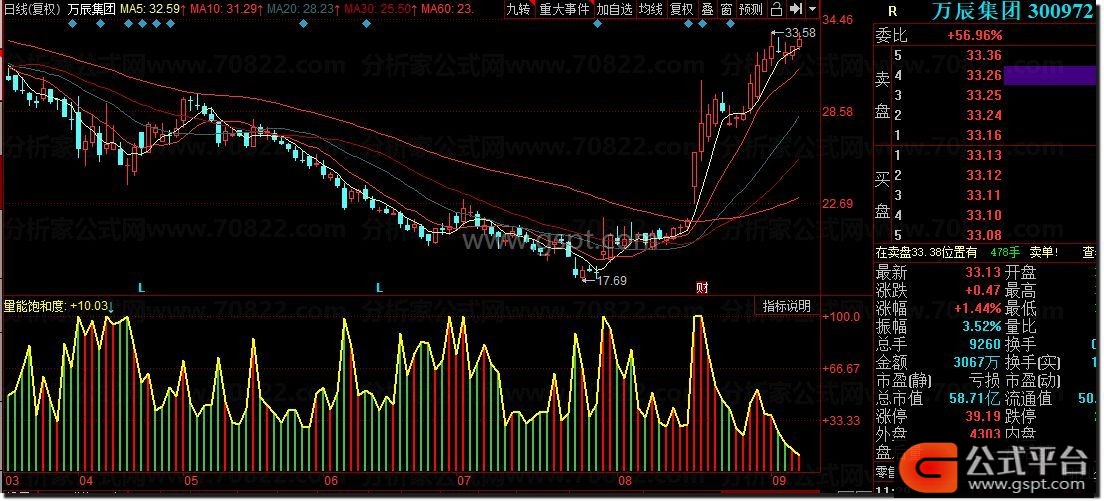The height and width of the screenshot is (501, 1104).
Task: Select sell level 1 price 33.16
Action: coord(984,135)
